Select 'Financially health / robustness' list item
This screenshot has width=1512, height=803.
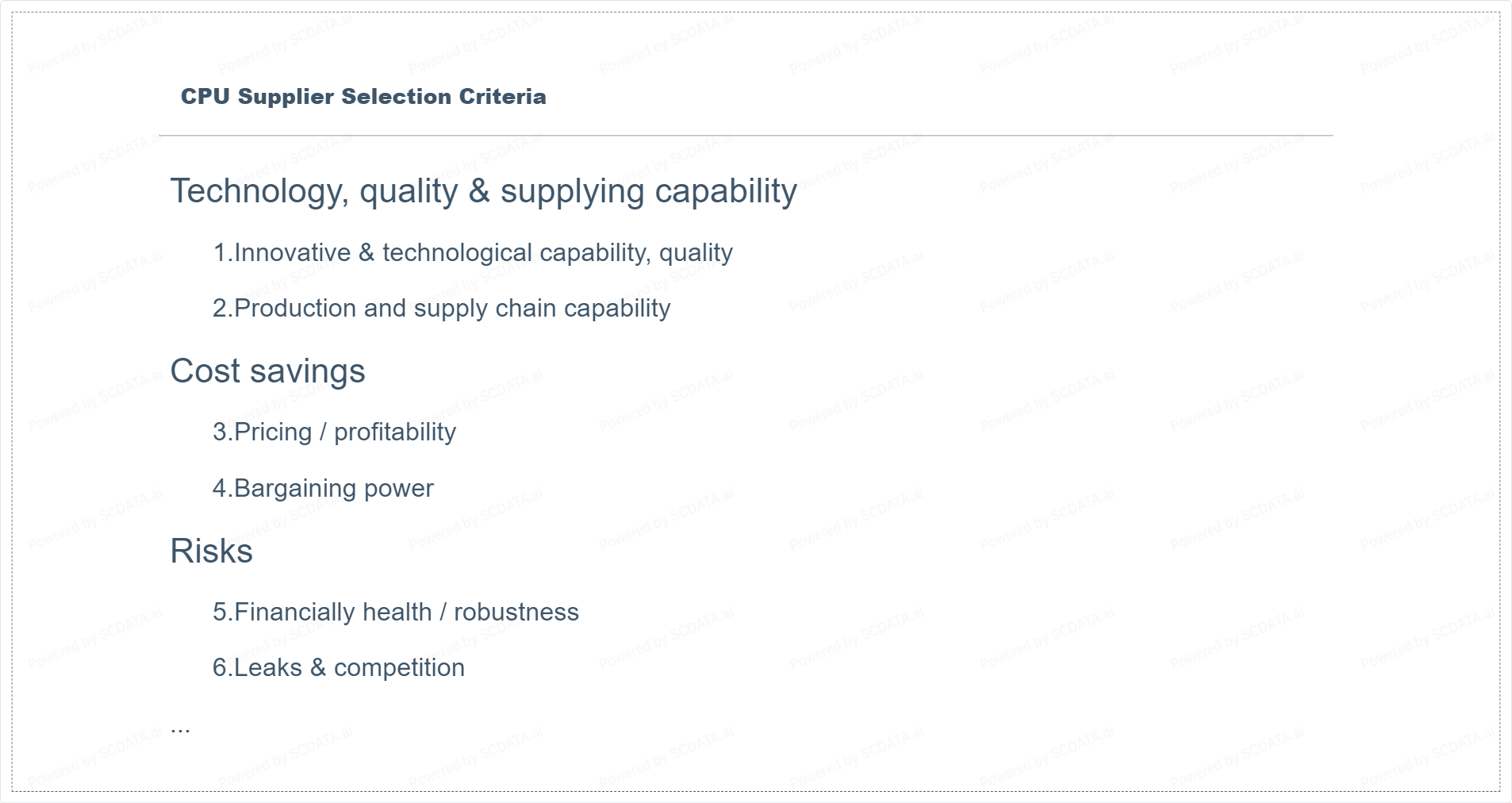(x=395, y=612)
